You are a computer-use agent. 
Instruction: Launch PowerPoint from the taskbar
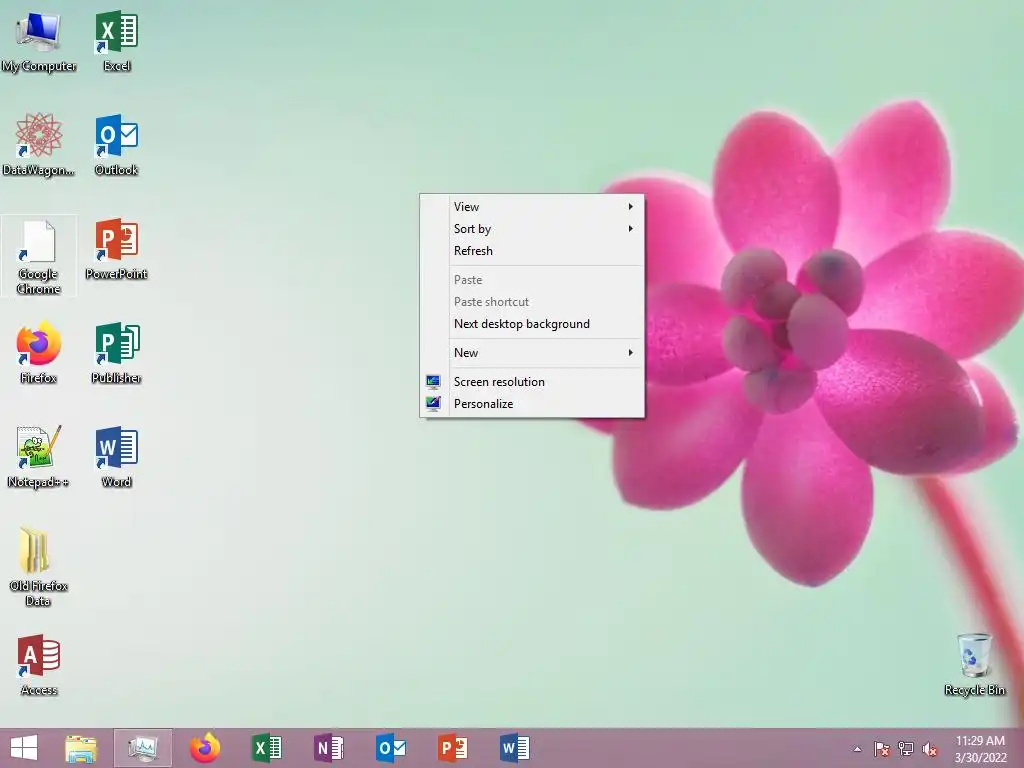coord(453,748)
